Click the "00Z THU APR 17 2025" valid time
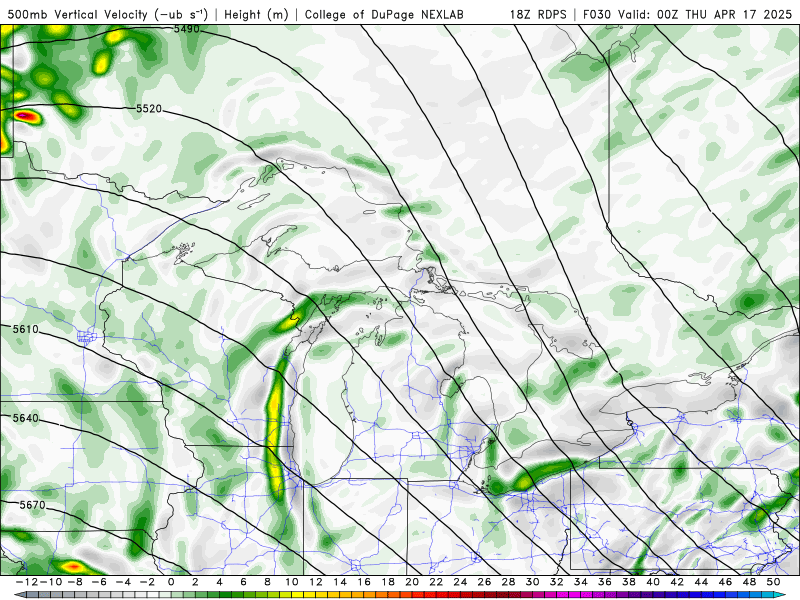 pos(724,14)
